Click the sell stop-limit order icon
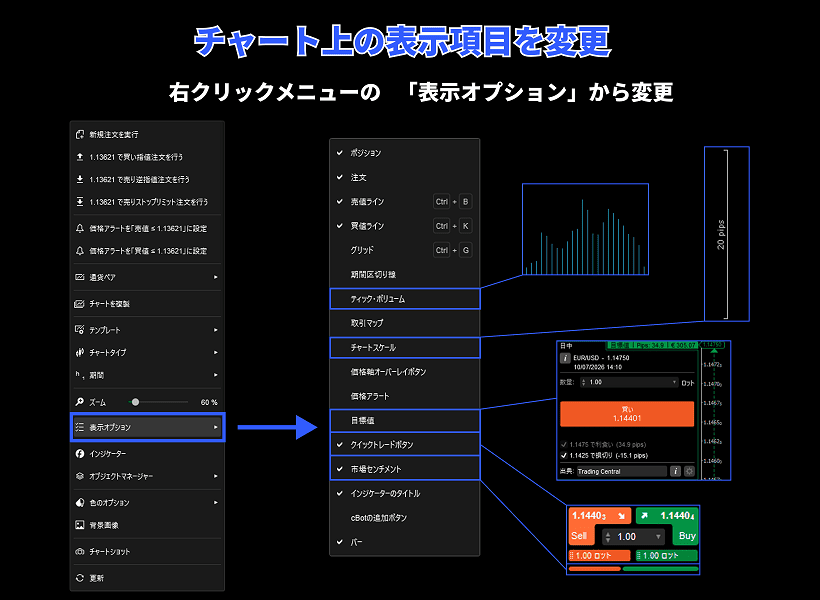820x600 pixels. [80, 202]
